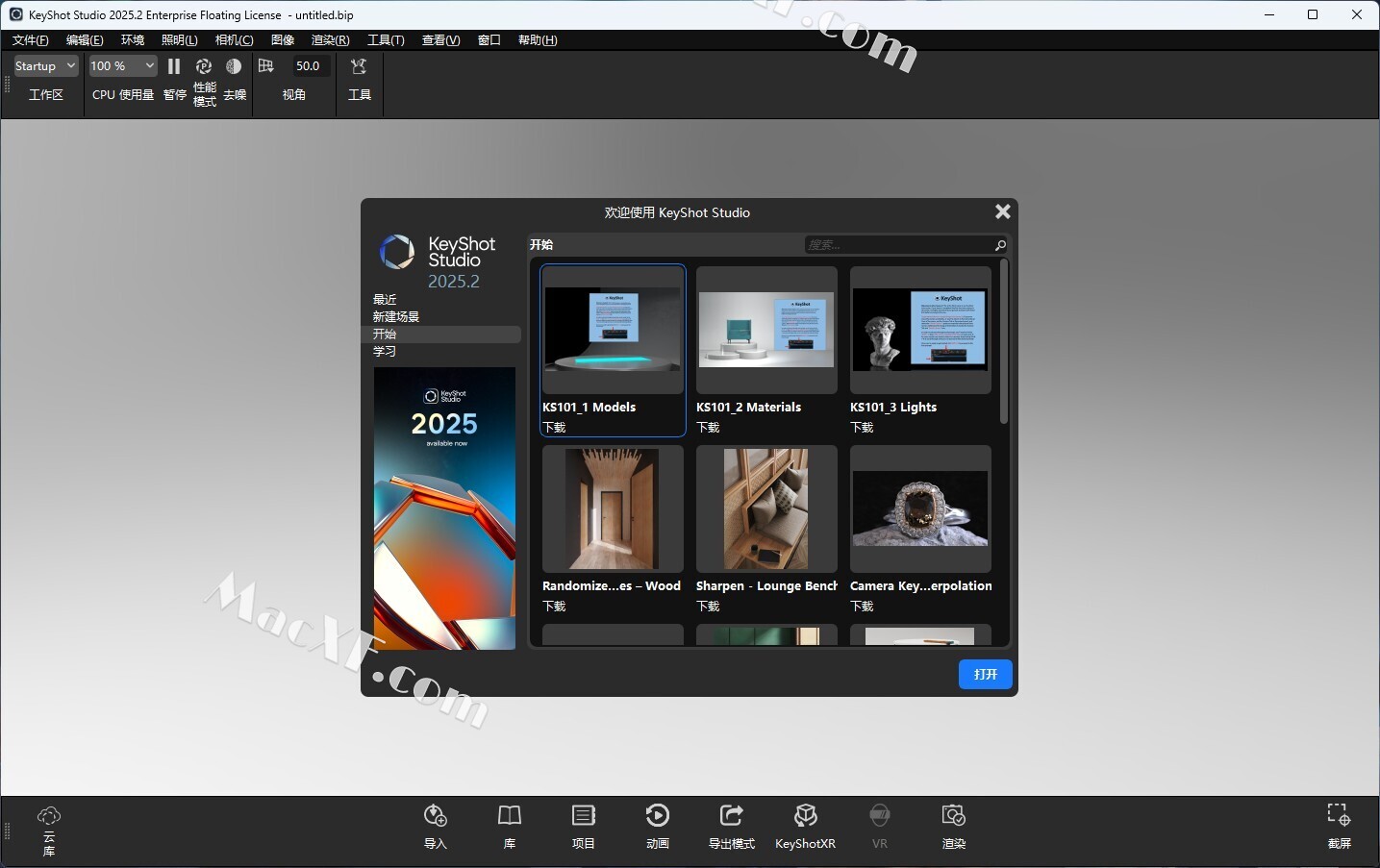Click the view angle (视角) camera icon
Screen dimensions: 1380x868
[266, 65]
